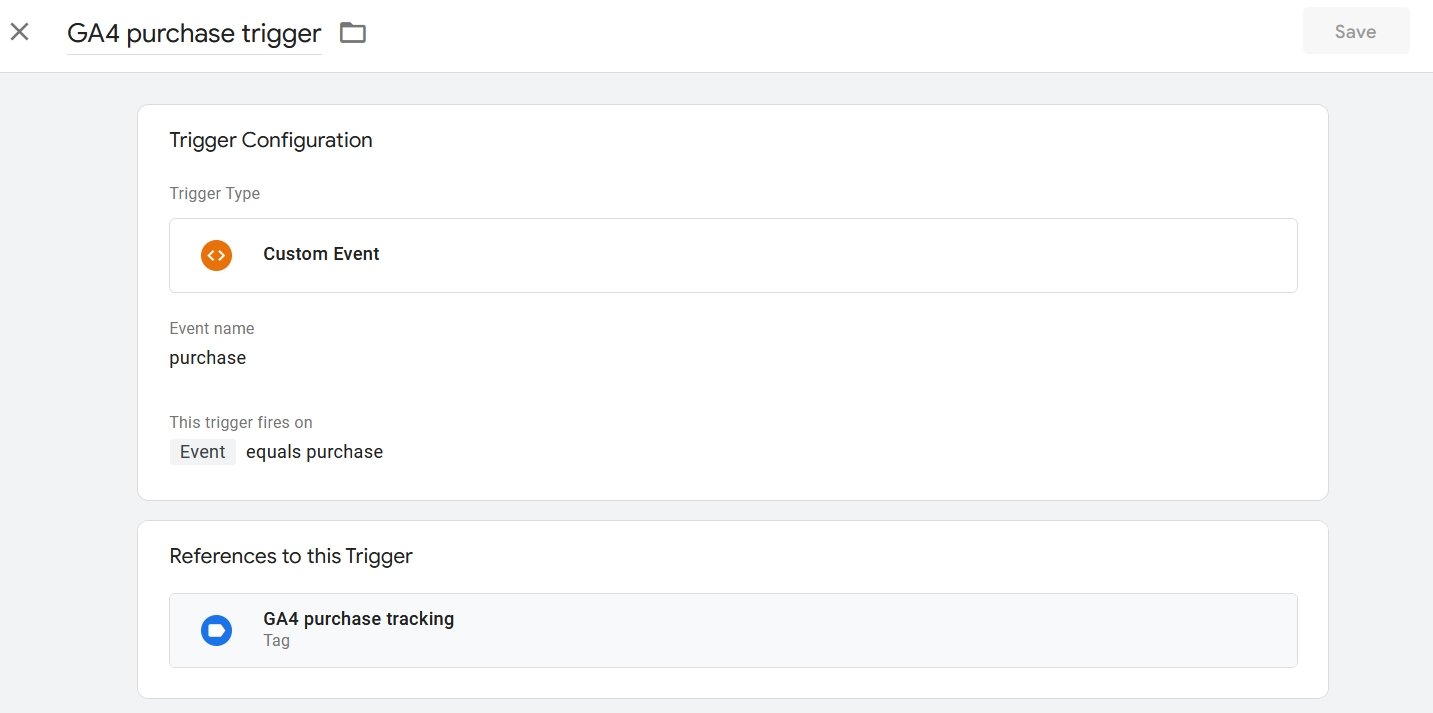
Task: Click the 'purchase' event name value
Action: pyautogui.click(x=208, y=358)
